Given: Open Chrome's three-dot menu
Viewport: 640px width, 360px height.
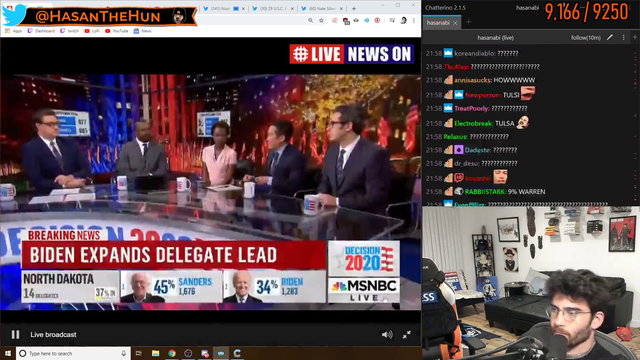Looking at the screenshot, I should coord(413,20).
